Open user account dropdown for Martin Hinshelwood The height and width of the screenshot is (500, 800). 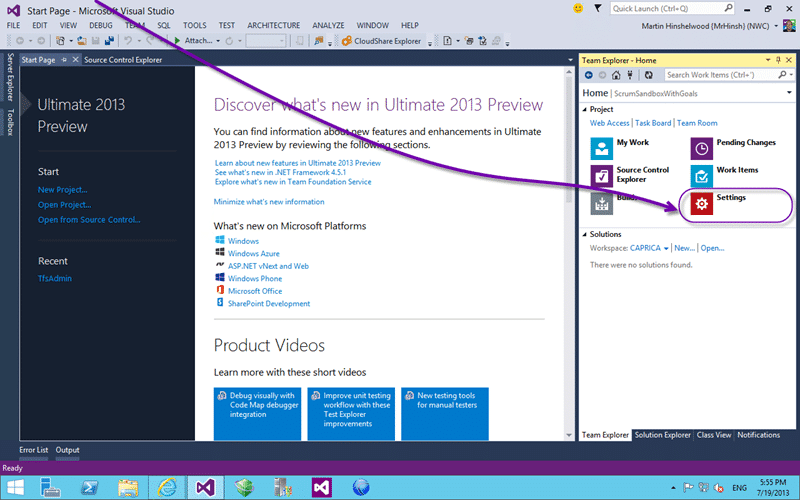tap(777, 26)
